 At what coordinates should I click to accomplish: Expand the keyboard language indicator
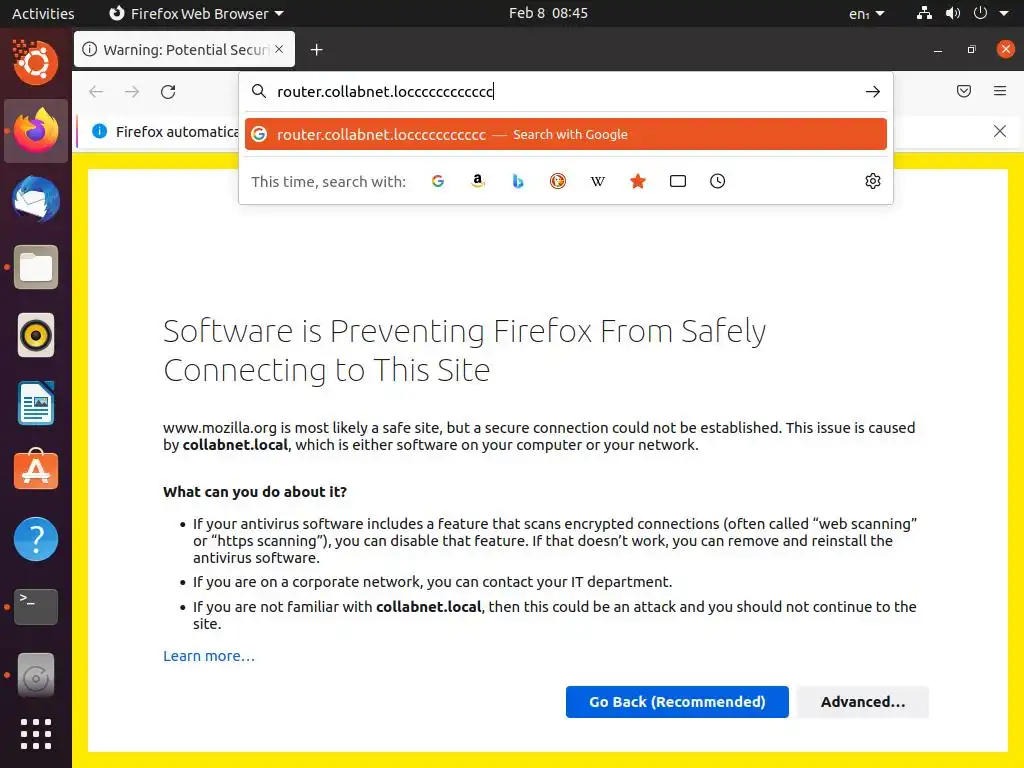[x=866, y=14]
